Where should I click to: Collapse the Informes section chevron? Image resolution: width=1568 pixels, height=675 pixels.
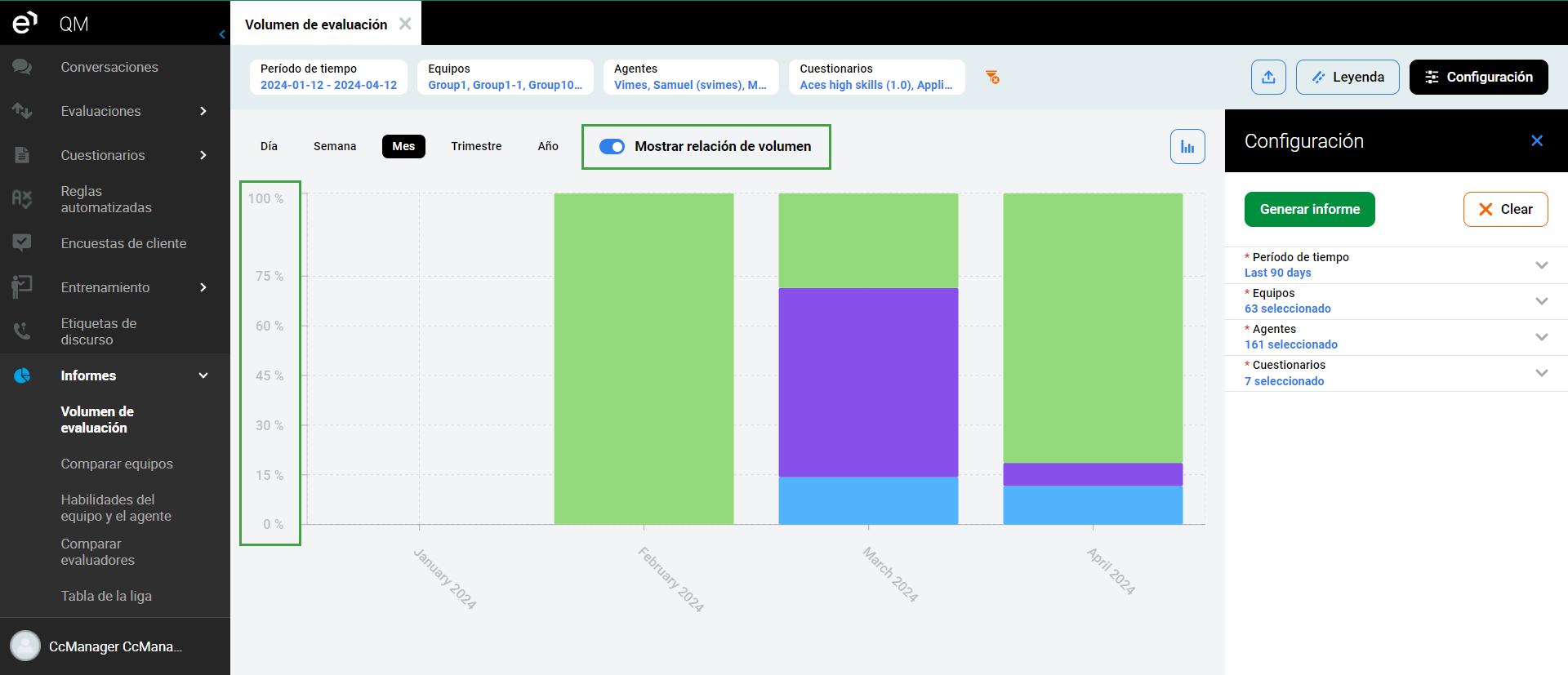coord(203,375)
